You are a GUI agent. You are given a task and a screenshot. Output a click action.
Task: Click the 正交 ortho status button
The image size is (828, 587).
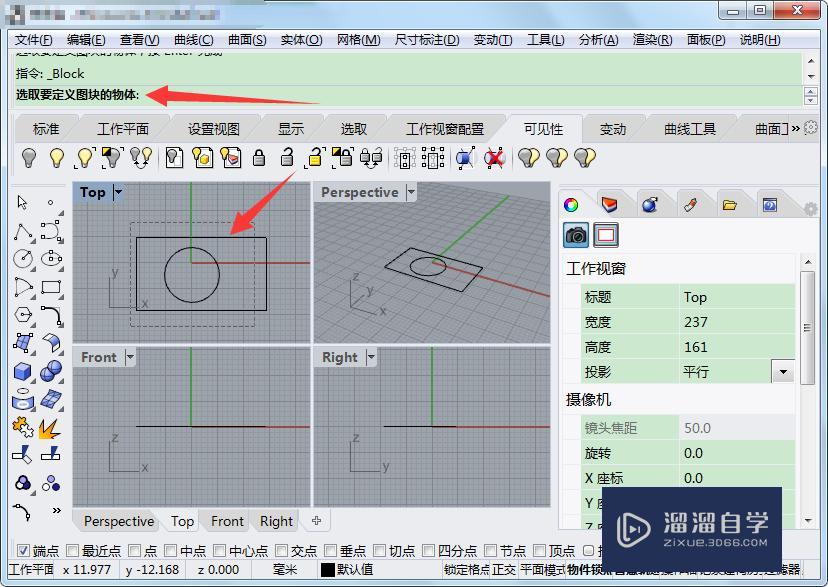coord(503,570)
